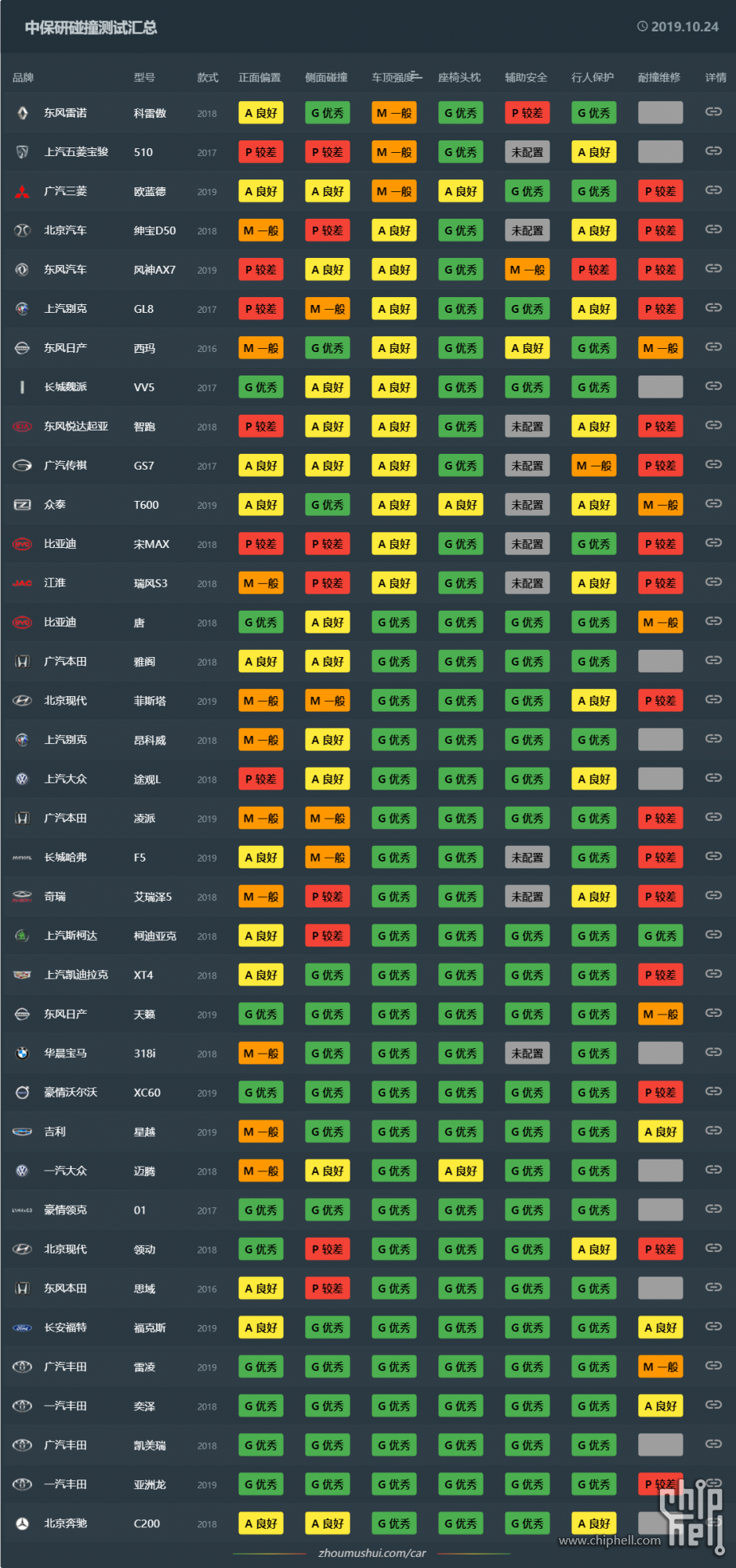
Task: Click 510 辅助安全 未配置 badge
Action: (527, 152)
